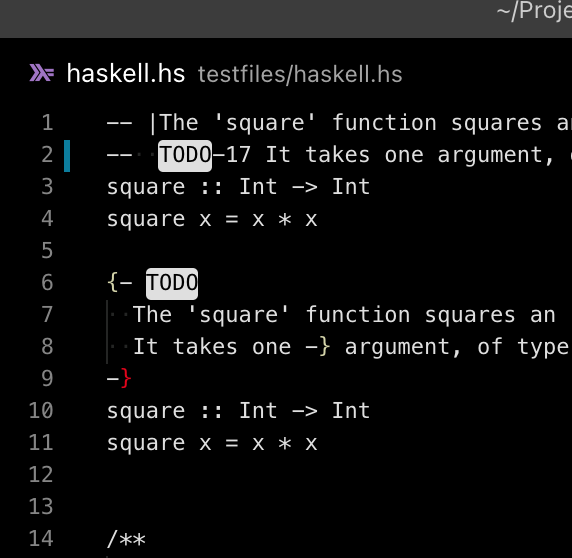Click line number 5 in gutter
This screenshot has height=558, width=572.
pos(47,251)
